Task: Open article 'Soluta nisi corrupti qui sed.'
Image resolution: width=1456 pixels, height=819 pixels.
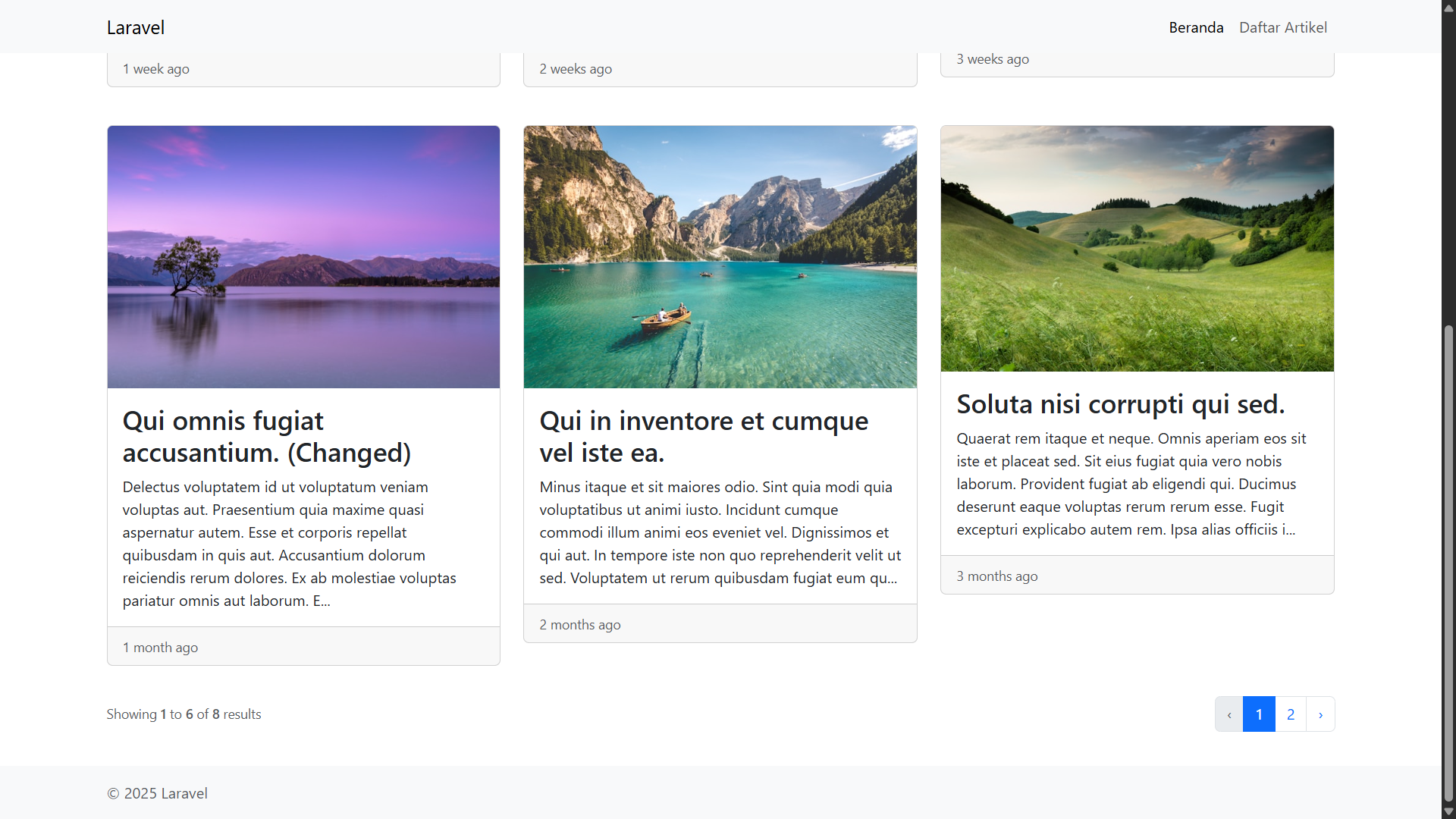Action: click(1121, 404)
